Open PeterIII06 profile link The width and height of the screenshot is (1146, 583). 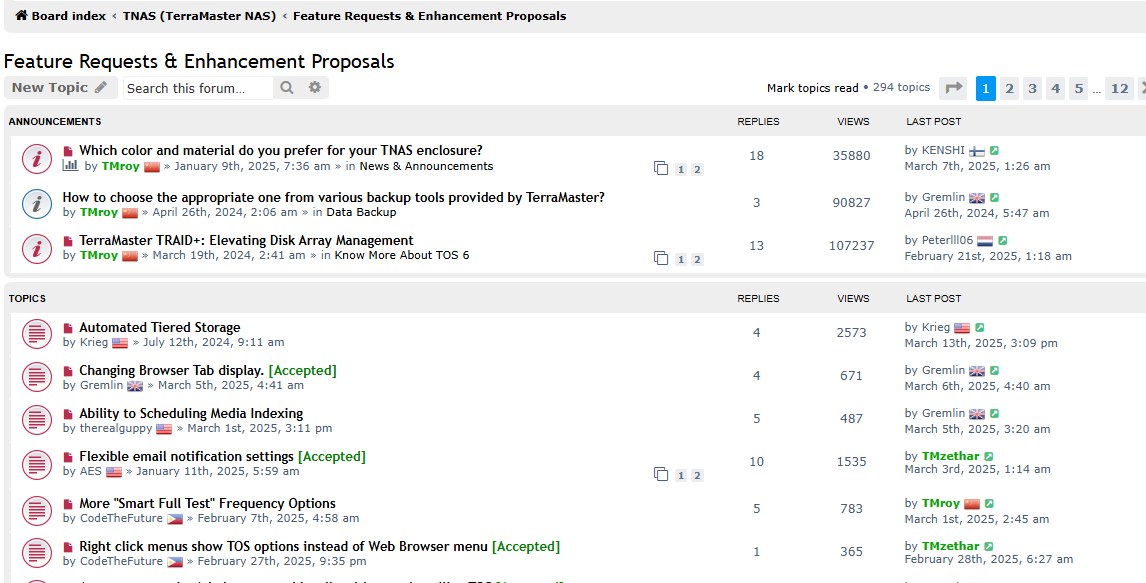(947, 240)
